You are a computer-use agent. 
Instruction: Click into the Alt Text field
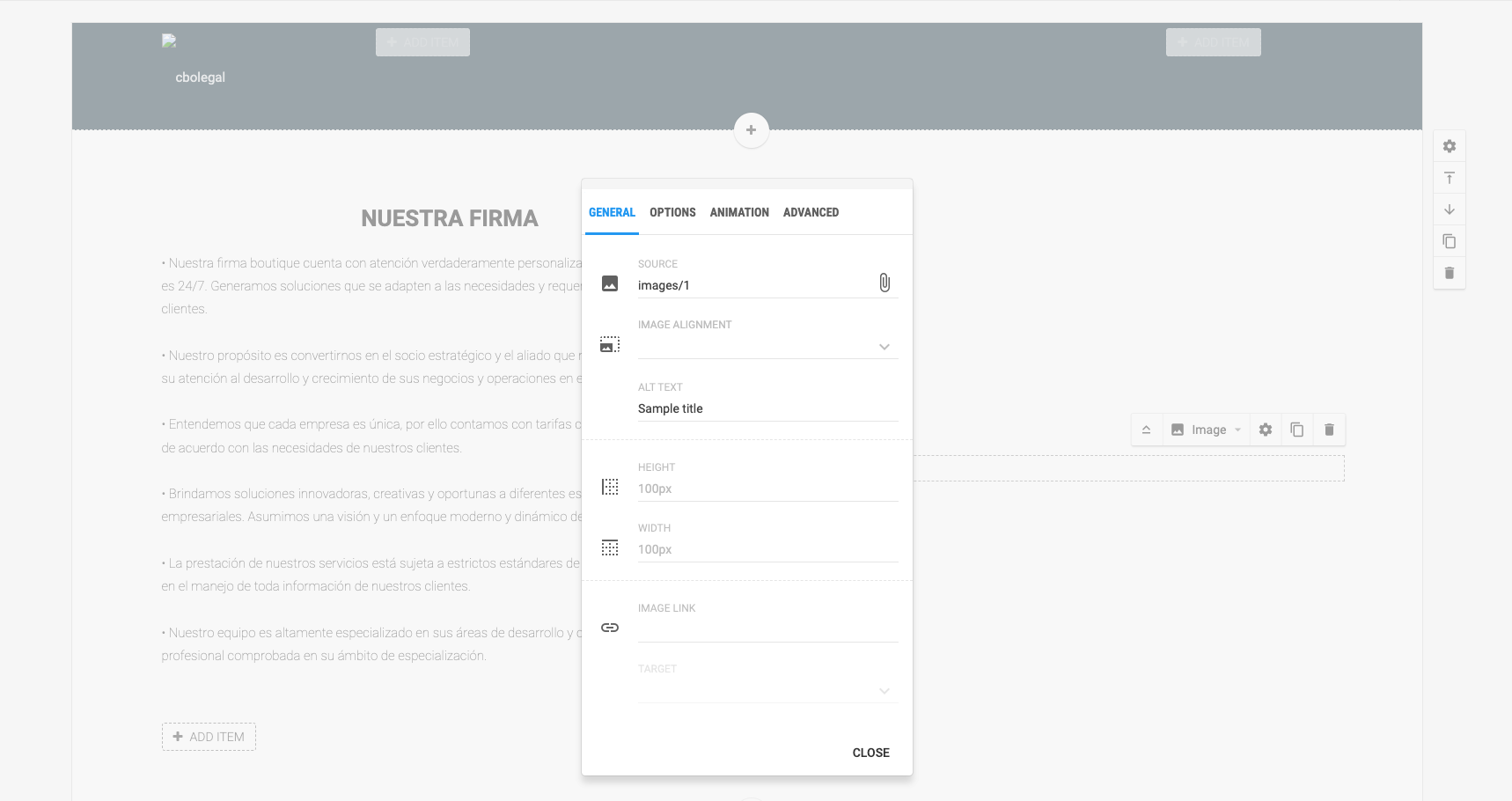coord(767,408)
